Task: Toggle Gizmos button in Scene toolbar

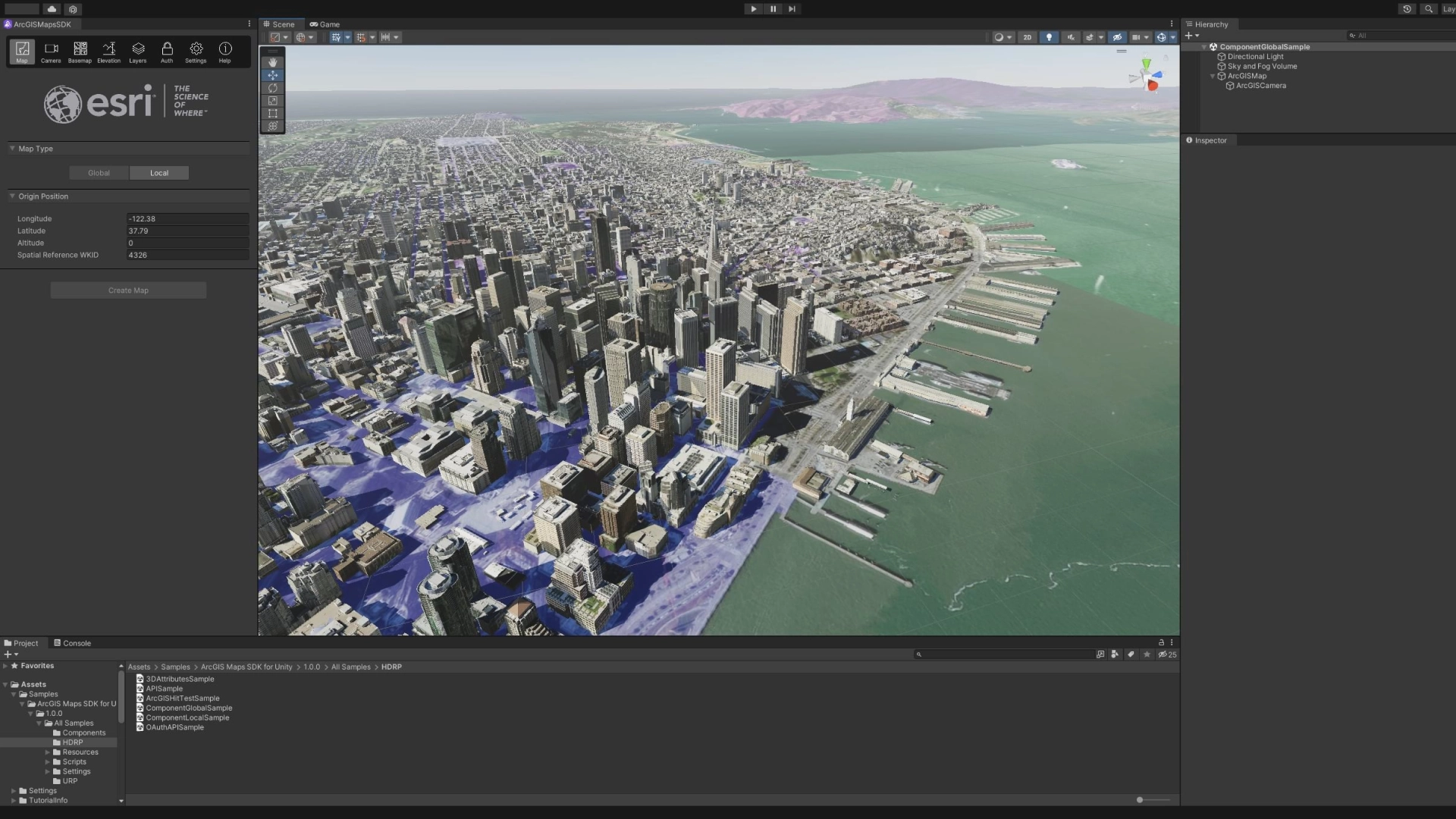Action: pyautogui.click(x=1161, y=37)
